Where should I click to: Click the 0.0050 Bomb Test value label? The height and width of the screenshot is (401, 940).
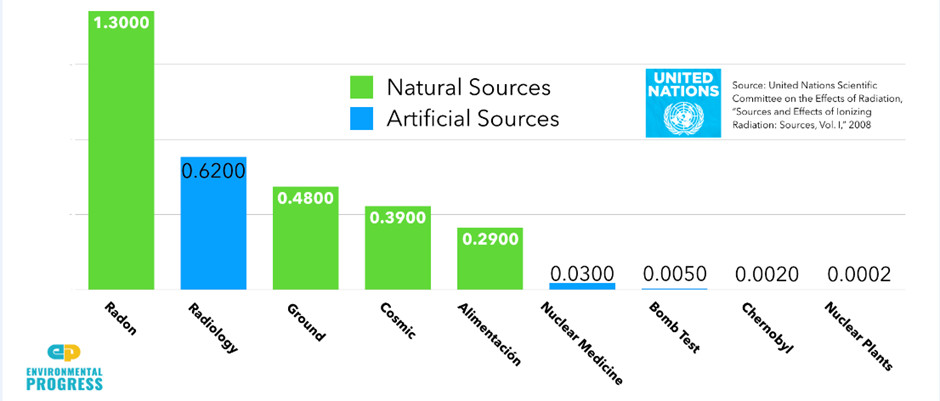pos(674,273)
